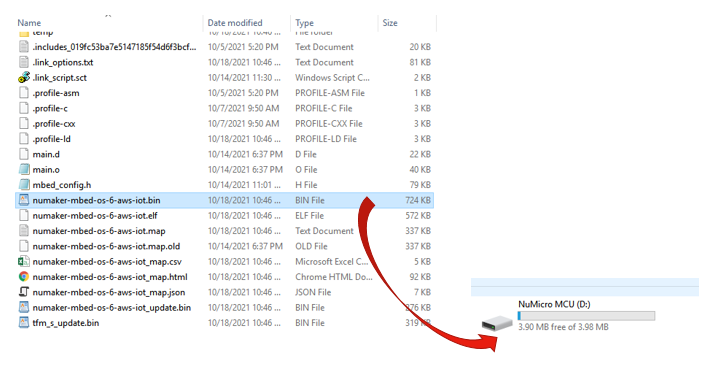Select tfm_s_update.bin file name
Viewport: 711px width, 368px height.
[x=66, y=323]
